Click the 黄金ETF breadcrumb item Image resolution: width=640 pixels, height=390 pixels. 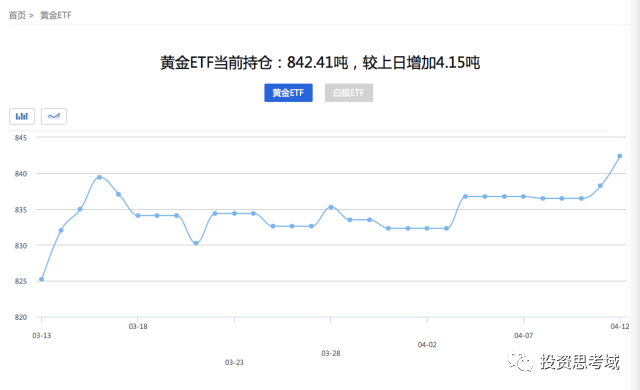point(56,16)
